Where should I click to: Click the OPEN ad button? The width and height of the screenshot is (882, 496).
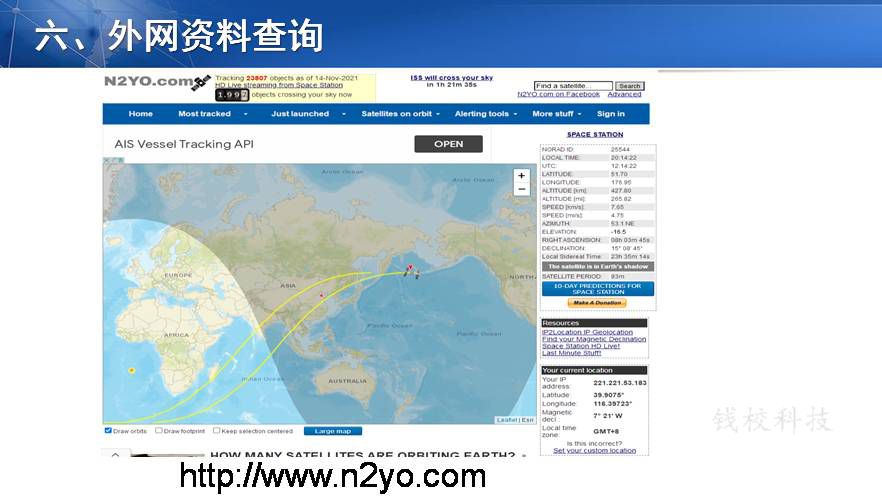(448, 144)
